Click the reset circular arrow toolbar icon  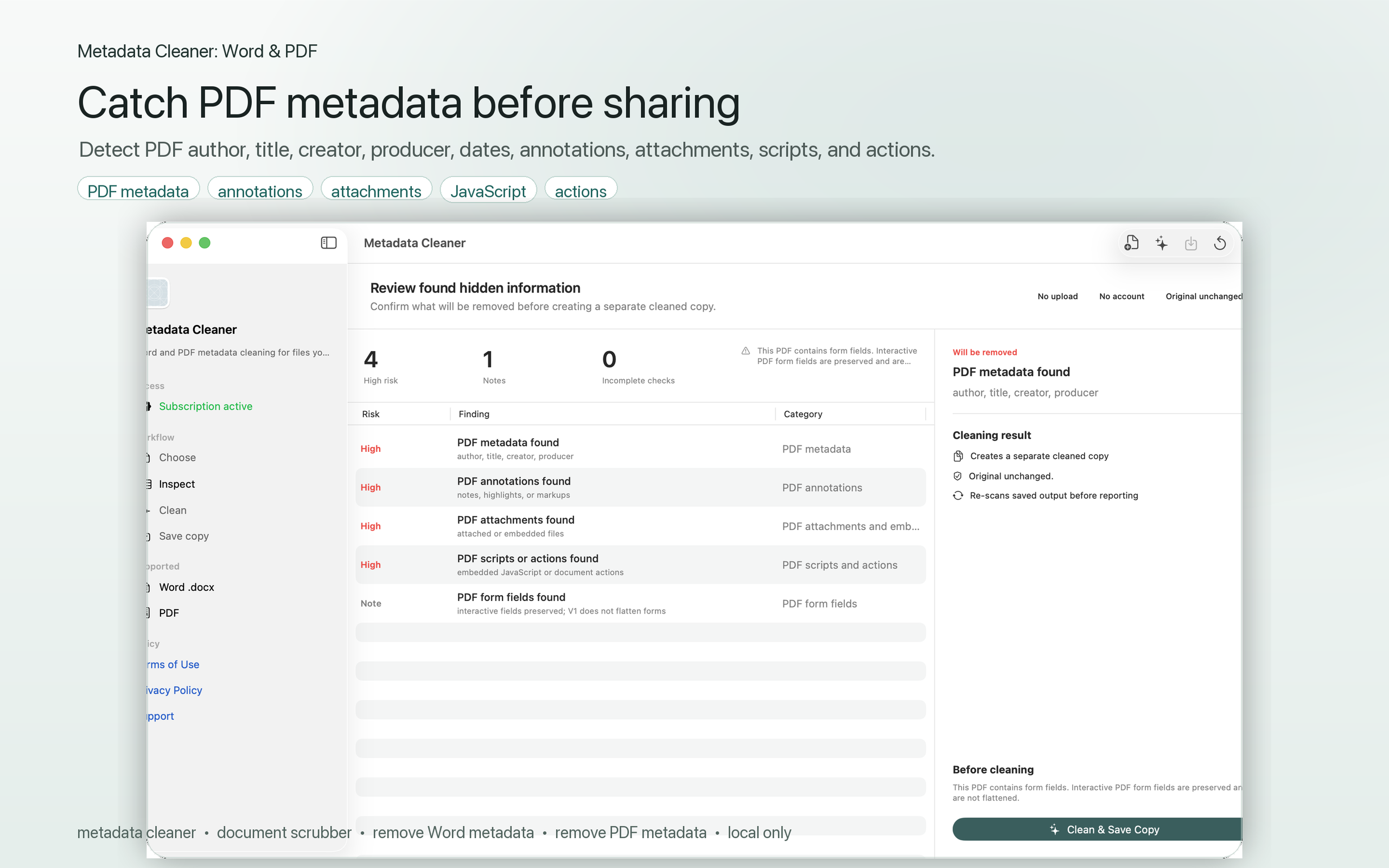click(1220, 244)
